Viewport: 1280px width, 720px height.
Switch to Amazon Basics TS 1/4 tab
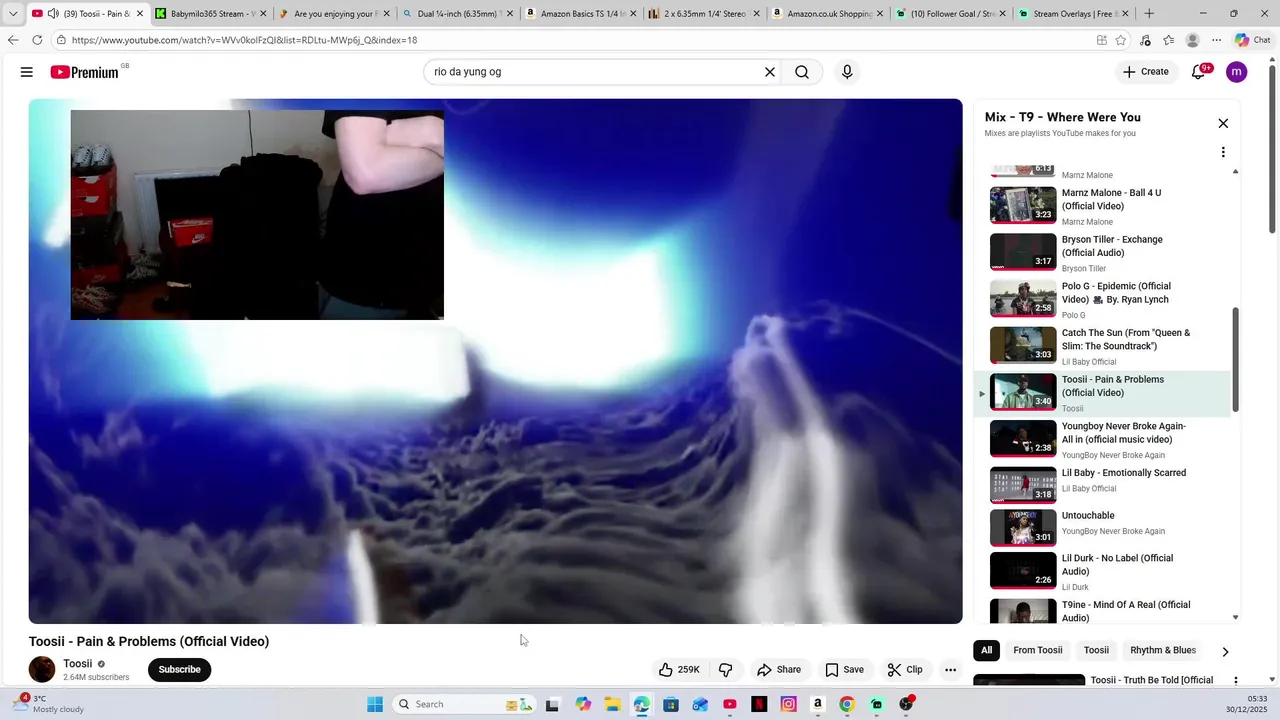(x=581, y=14)
